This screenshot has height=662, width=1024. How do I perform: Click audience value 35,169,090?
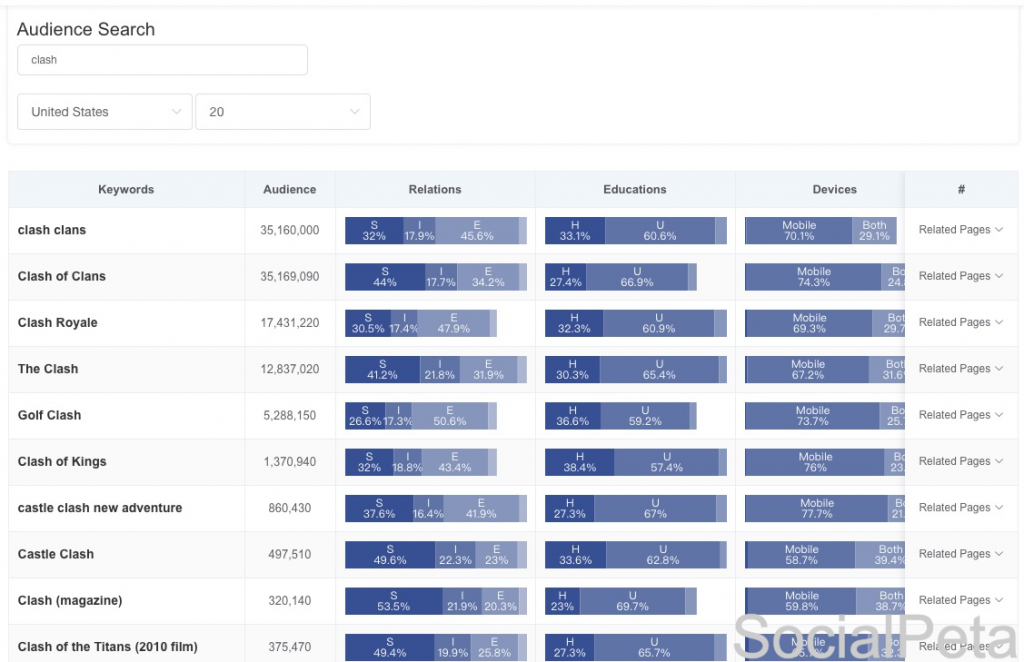click(x=289, y=276)
